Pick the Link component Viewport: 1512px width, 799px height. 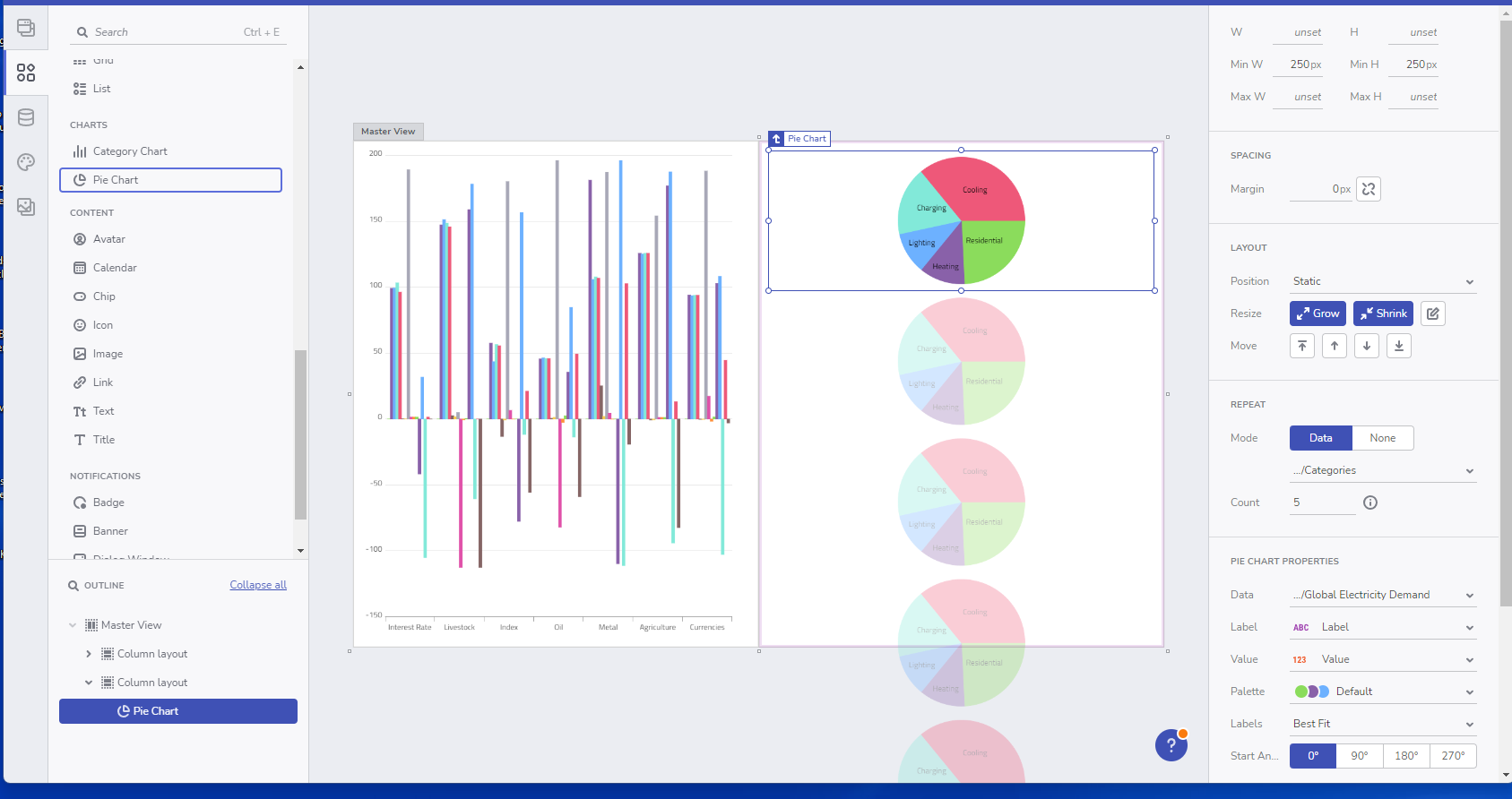pyautogui.click(x=170, y=382)
